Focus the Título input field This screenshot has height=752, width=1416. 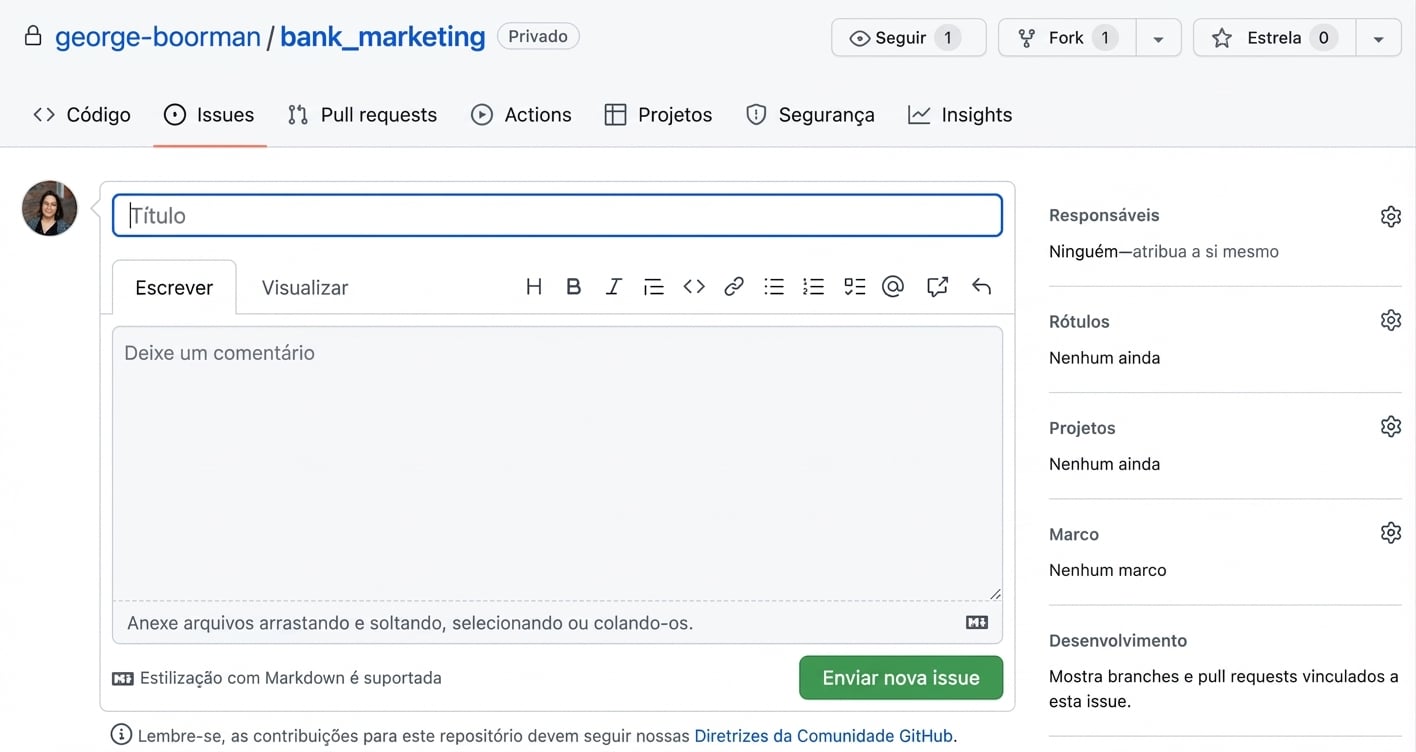click(x=557, y=215)
